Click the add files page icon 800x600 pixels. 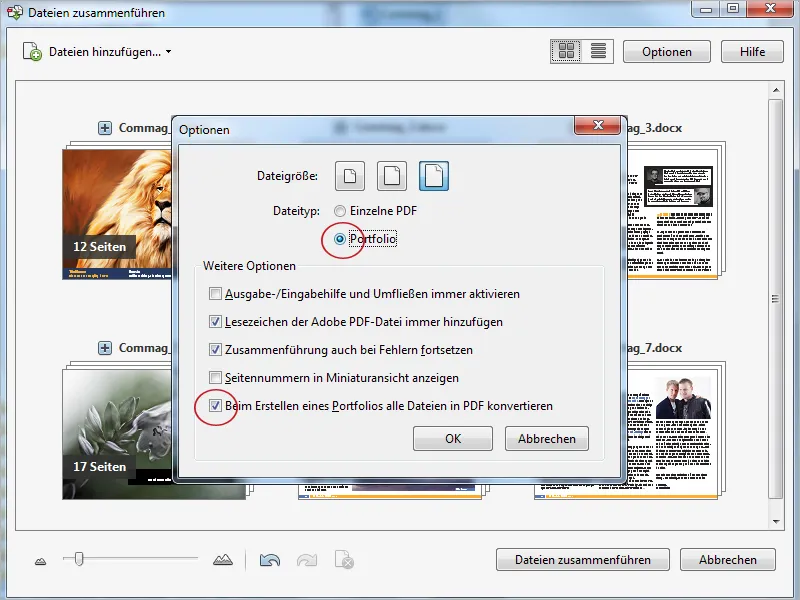[32, 52]
